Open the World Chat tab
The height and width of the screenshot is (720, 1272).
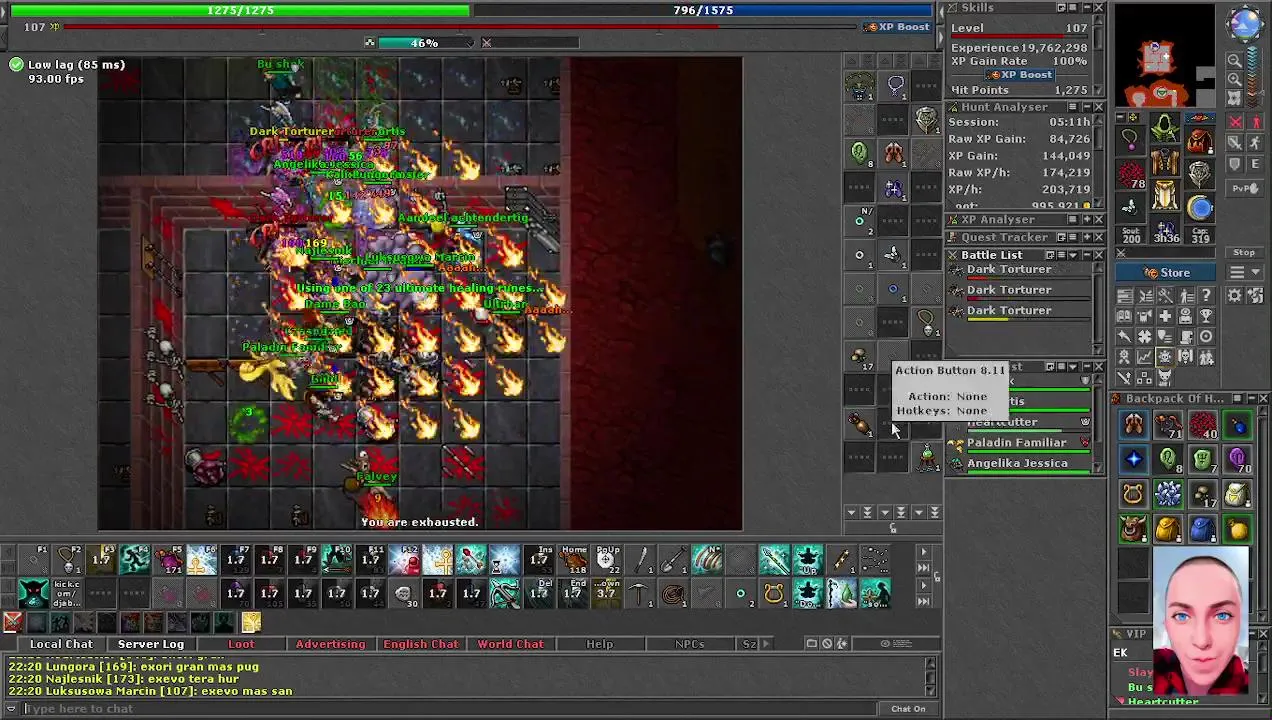tap(510, 644)
